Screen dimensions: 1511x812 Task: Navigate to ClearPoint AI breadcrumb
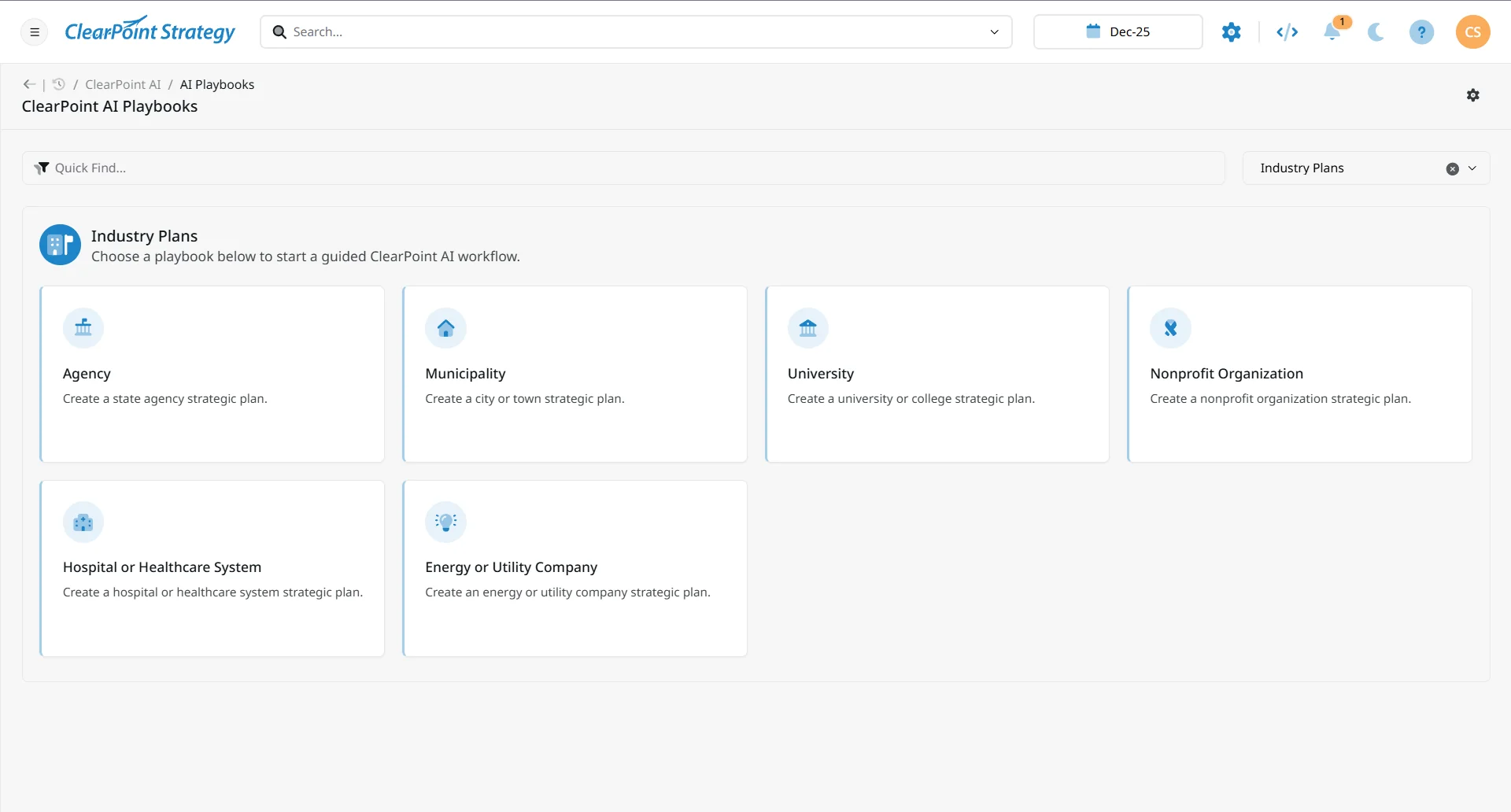(x=123, y=84)
